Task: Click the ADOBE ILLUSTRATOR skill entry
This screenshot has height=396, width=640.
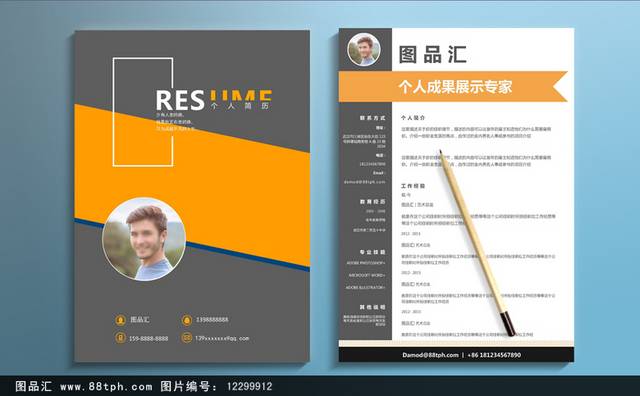Action: pyautogui.click(x=365, y=287)
